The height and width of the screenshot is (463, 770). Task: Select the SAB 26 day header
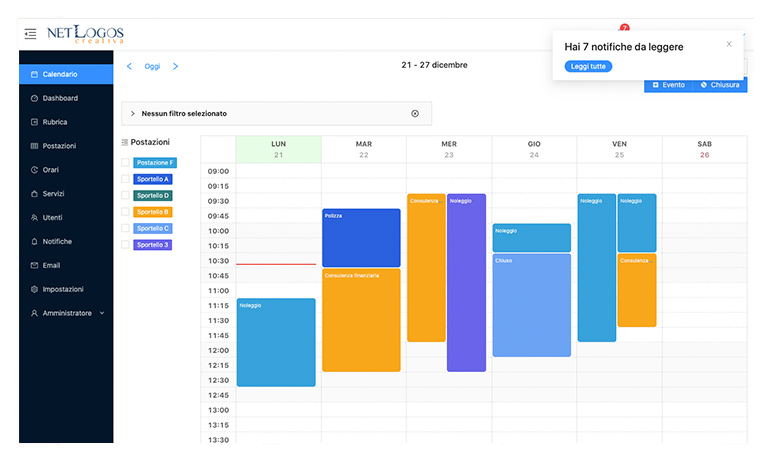[705, 149]
